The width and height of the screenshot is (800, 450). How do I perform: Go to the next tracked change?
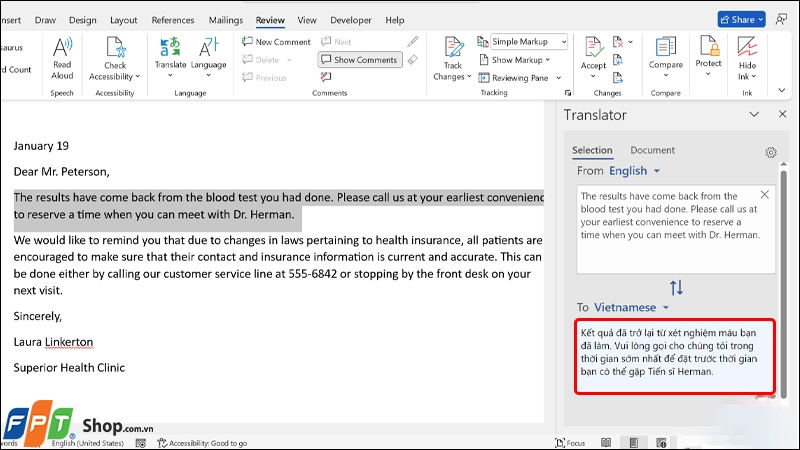618,78
